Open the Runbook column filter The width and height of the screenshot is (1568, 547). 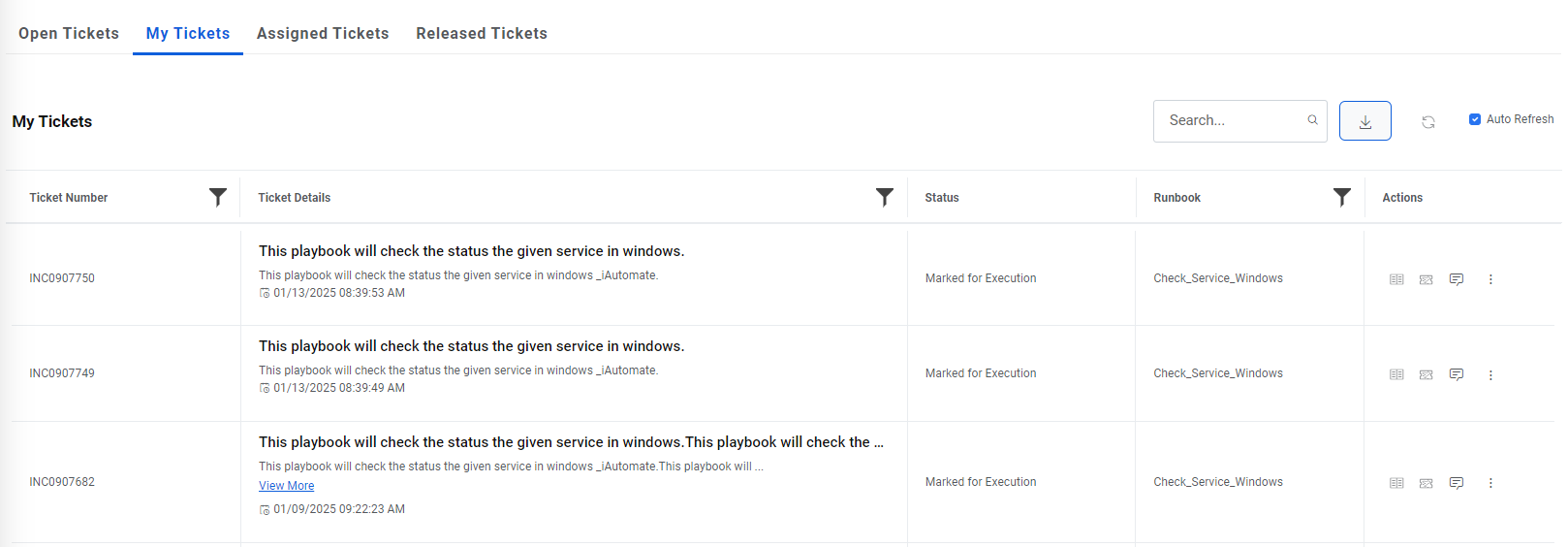point(1341,197)
